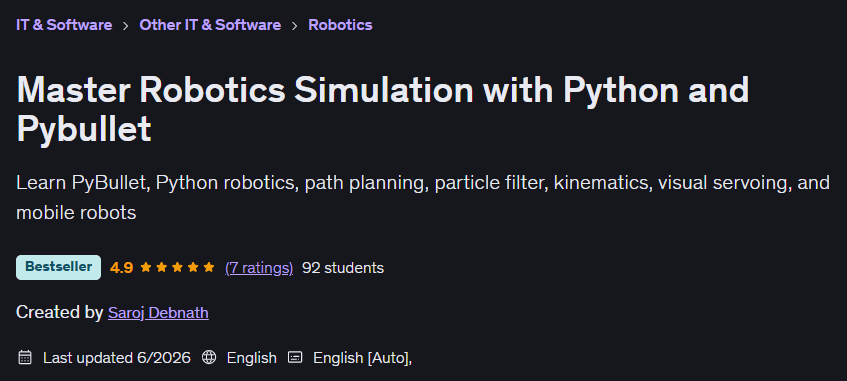Click the 92 students text
Viewport: 847px width, 381px height.
pyautogui.click(x=343, y=268)
